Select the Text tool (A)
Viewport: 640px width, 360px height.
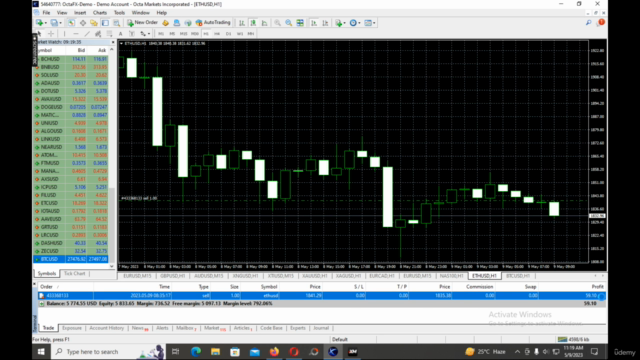(x=120, y=34)
